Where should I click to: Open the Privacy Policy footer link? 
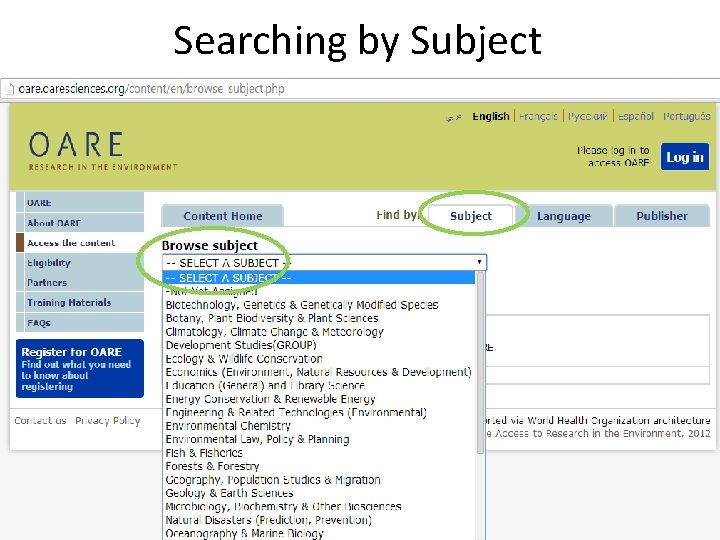[x=107, y=421]
